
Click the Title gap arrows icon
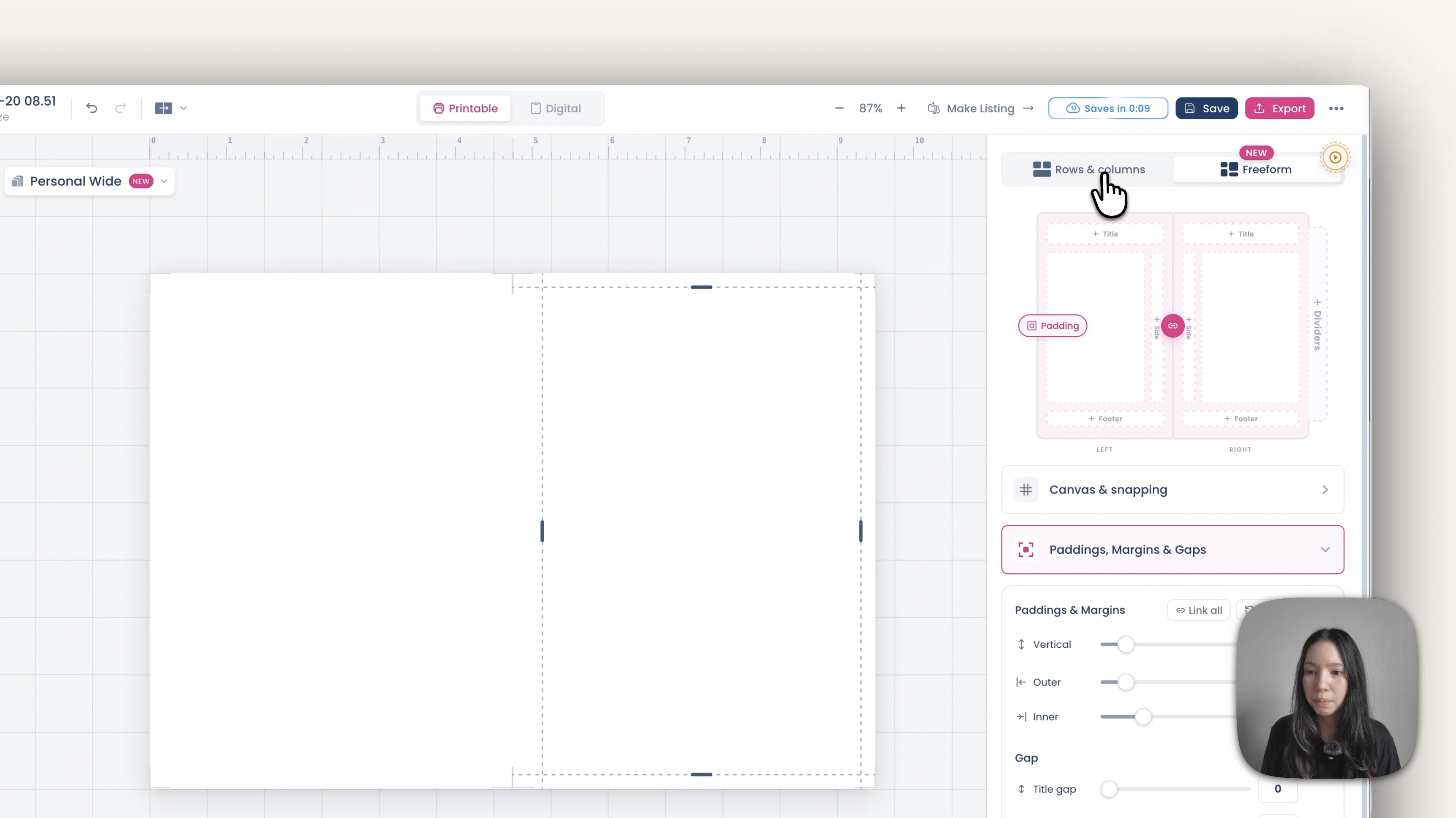[1021, 789]
